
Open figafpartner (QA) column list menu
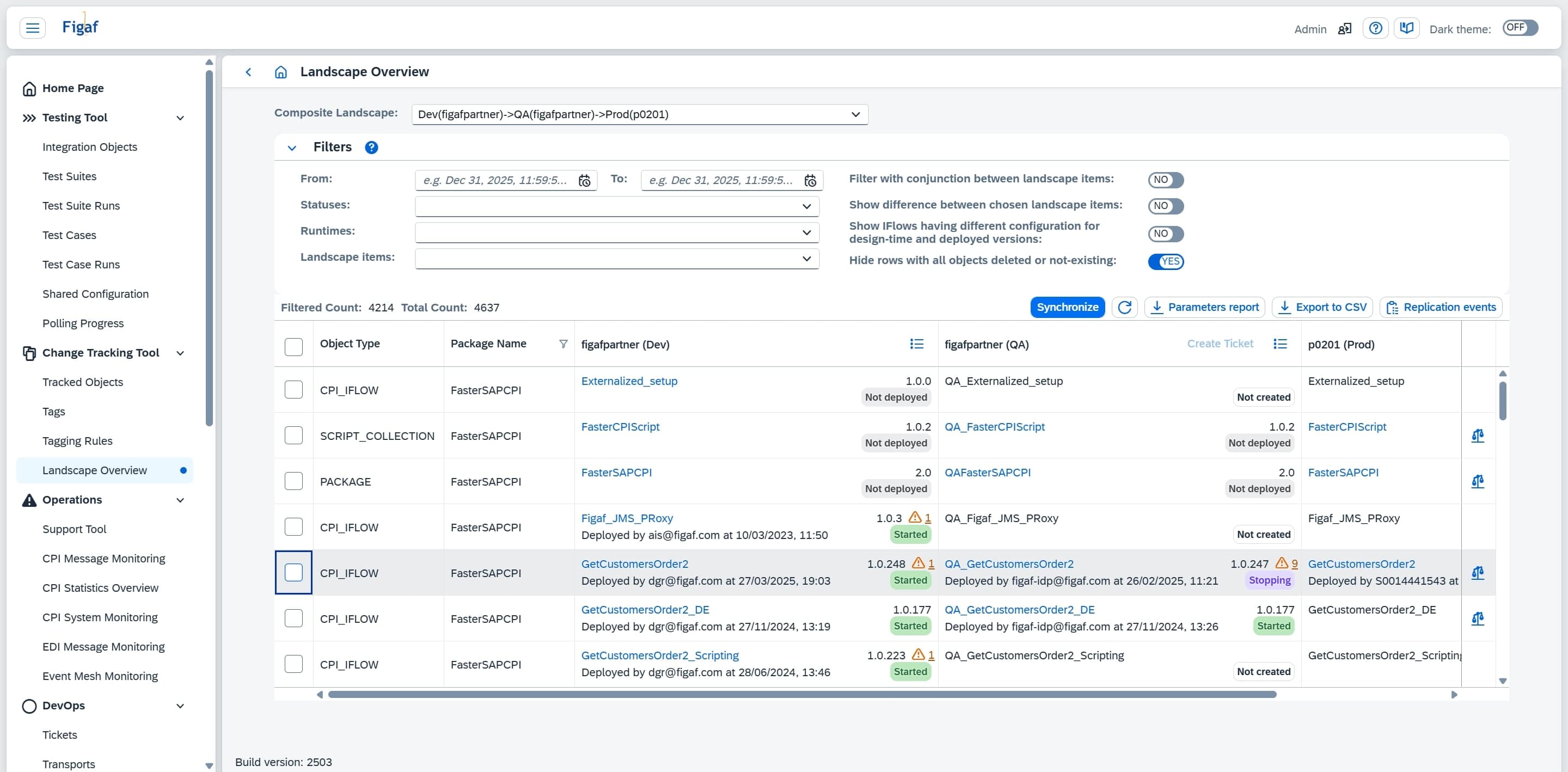point(1280,344)
